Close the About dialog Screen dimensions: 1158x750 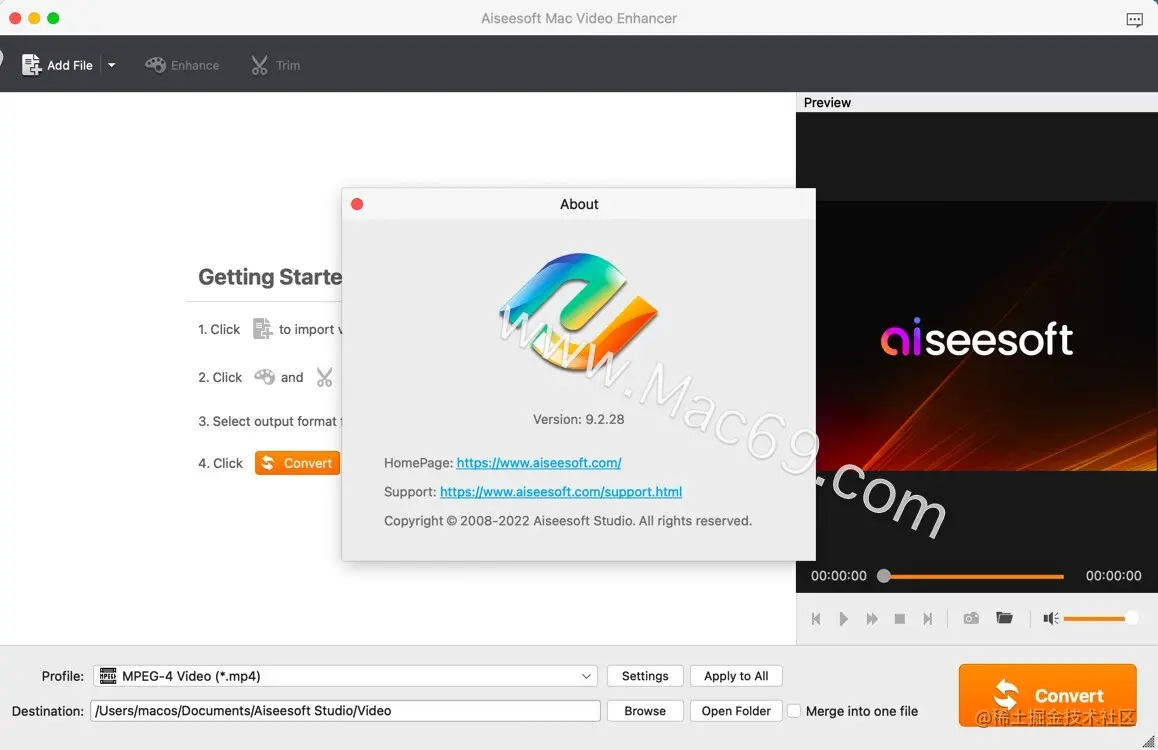[357, 204]
